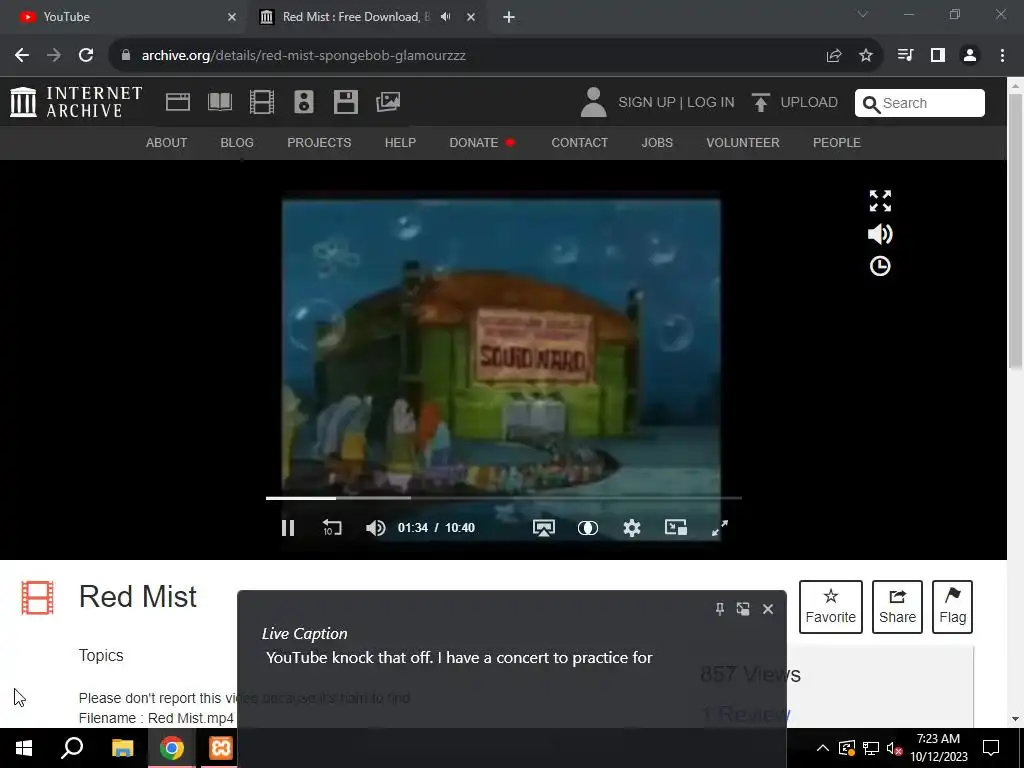
Task: Open the tab search chevron
Action: [x=863, y=14]
